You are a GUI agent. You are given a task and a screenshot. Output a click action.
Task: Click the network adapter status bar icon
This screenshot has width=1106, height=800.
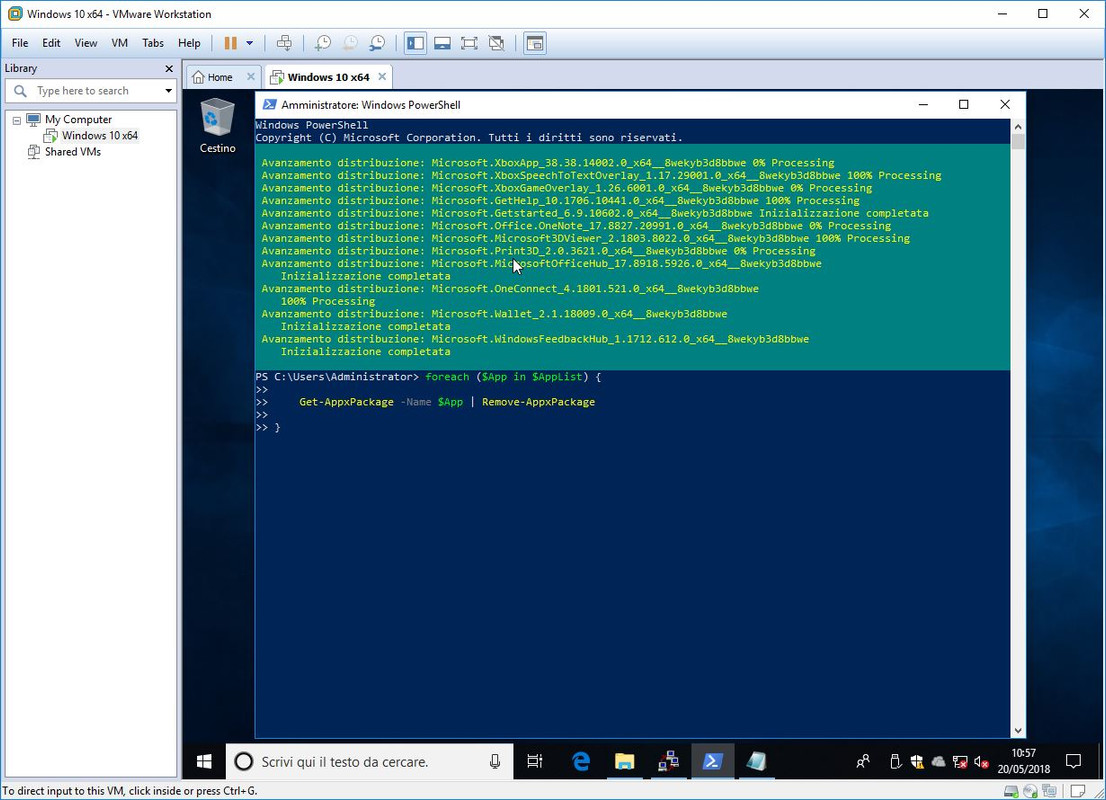tap(1050, 791)
